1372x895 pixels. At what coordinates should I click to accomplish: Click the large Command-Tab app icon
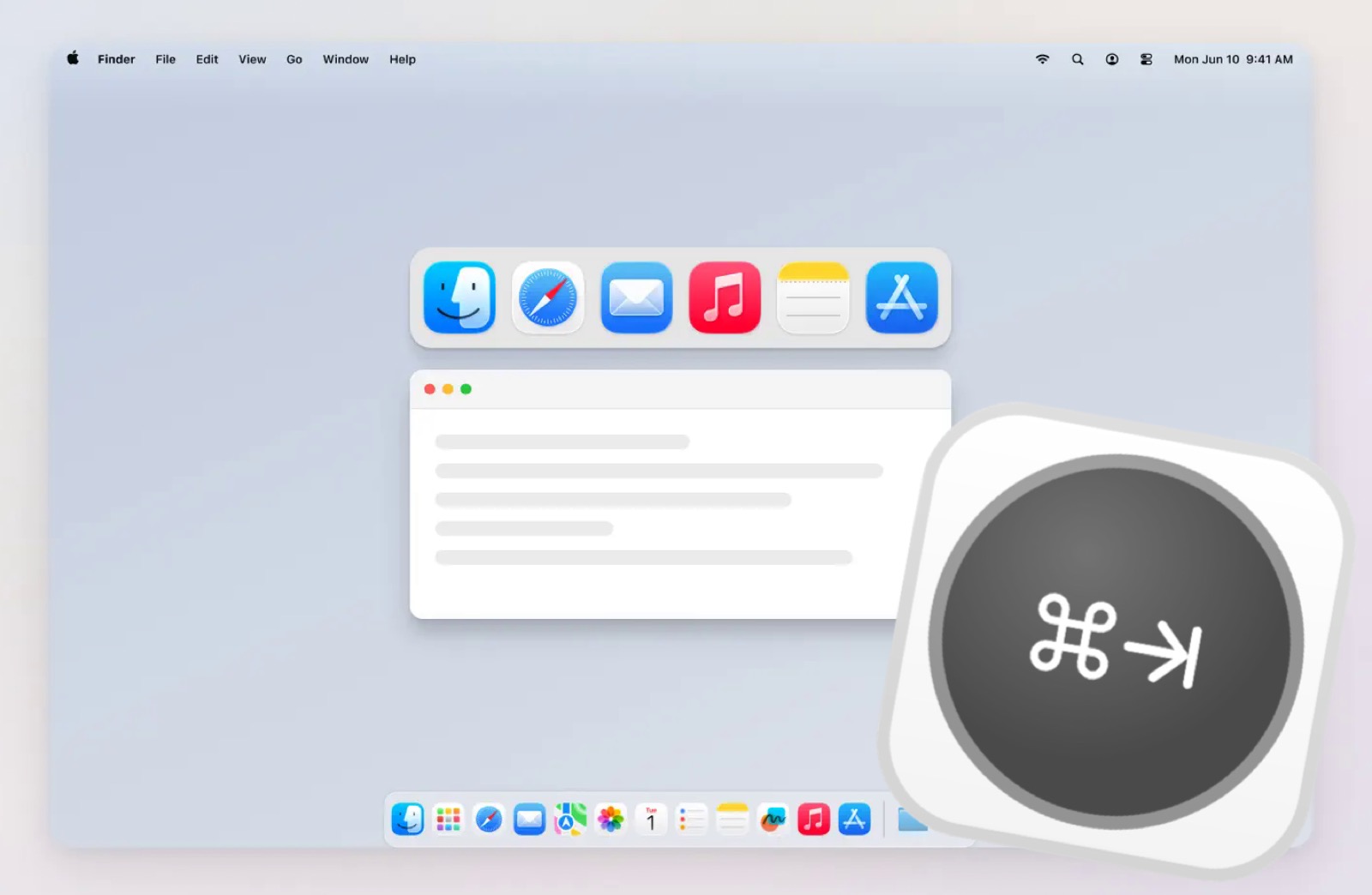click(1116, 640)
